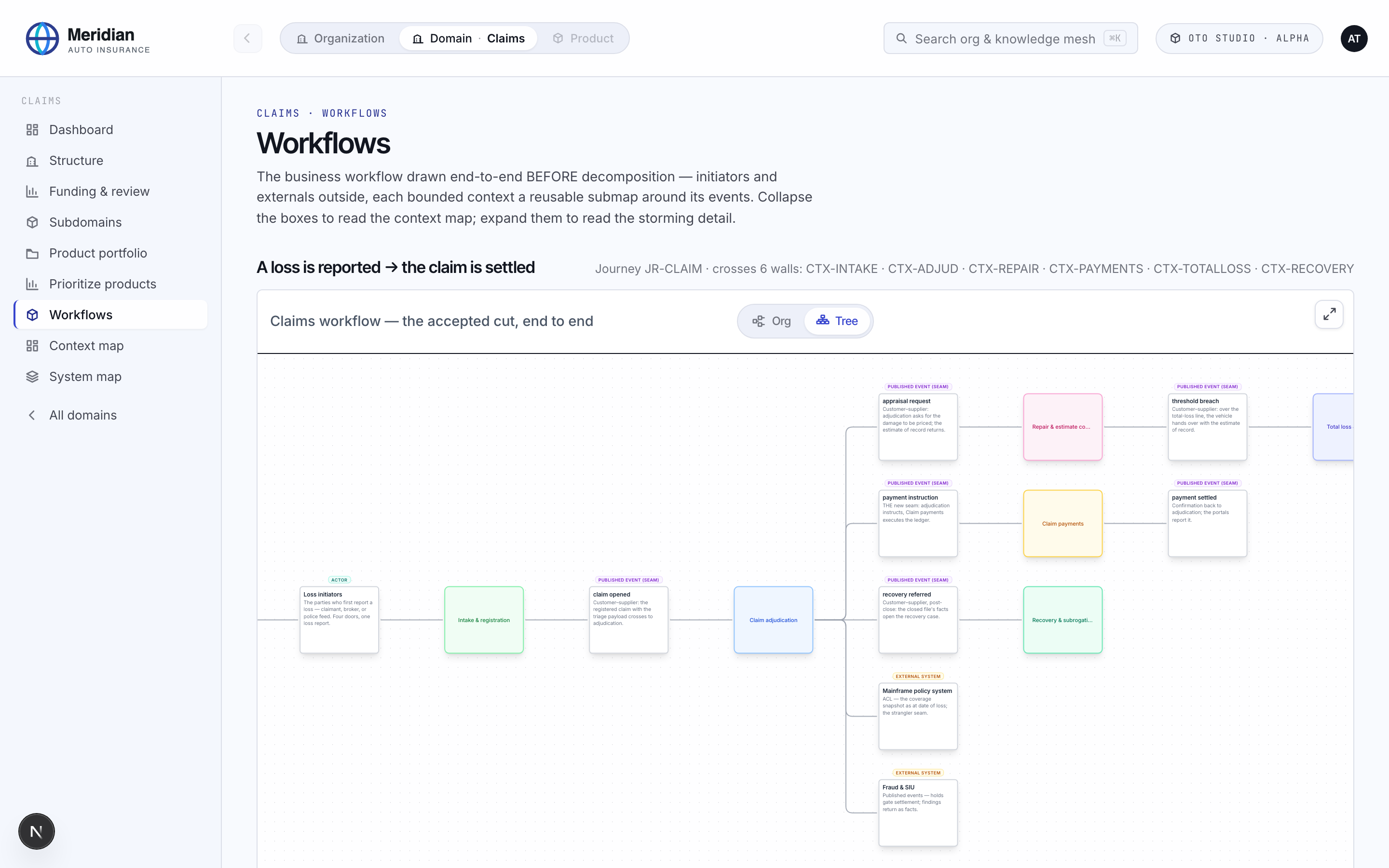The image size is (1389, 868).
Task: Open Product portfolio in the sidebar
Action: tap(111, 253)
